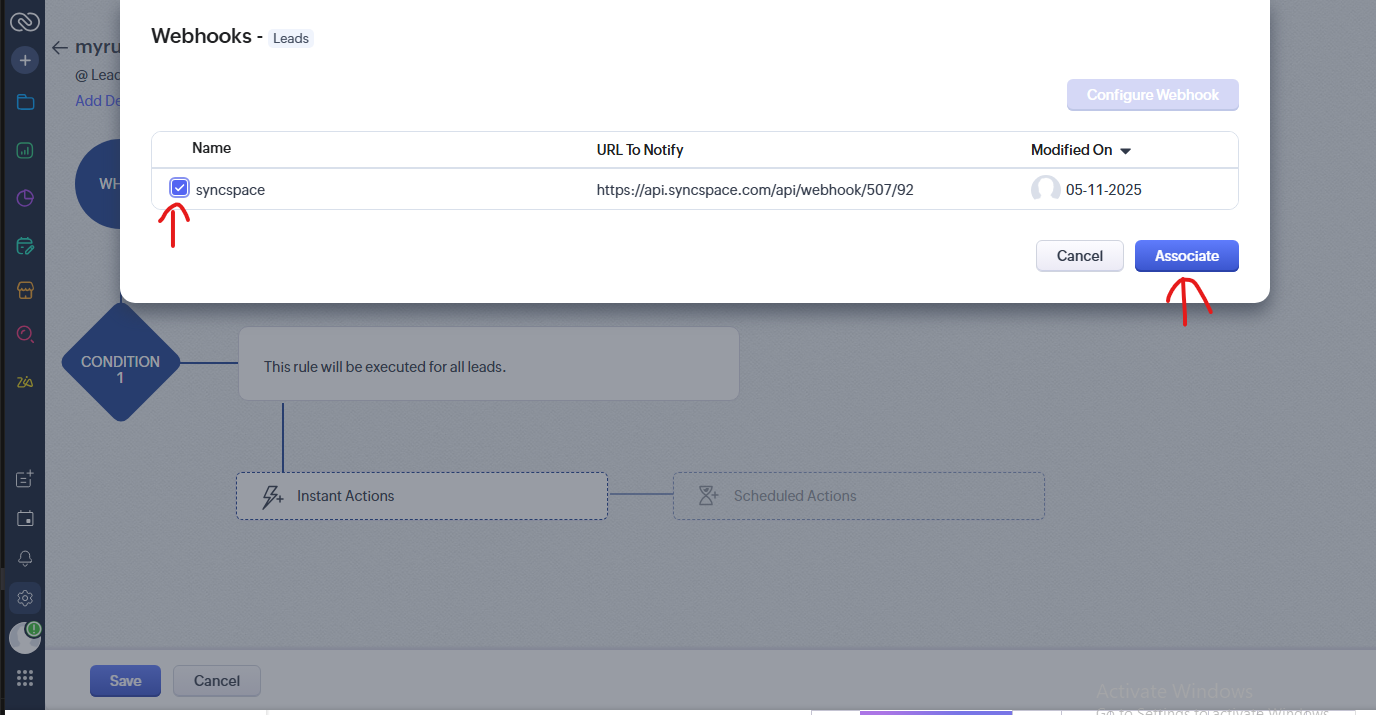Open the bar chart reports icon in the sidebar
This screenshot has height=715, width=1376.
point(25,150)
